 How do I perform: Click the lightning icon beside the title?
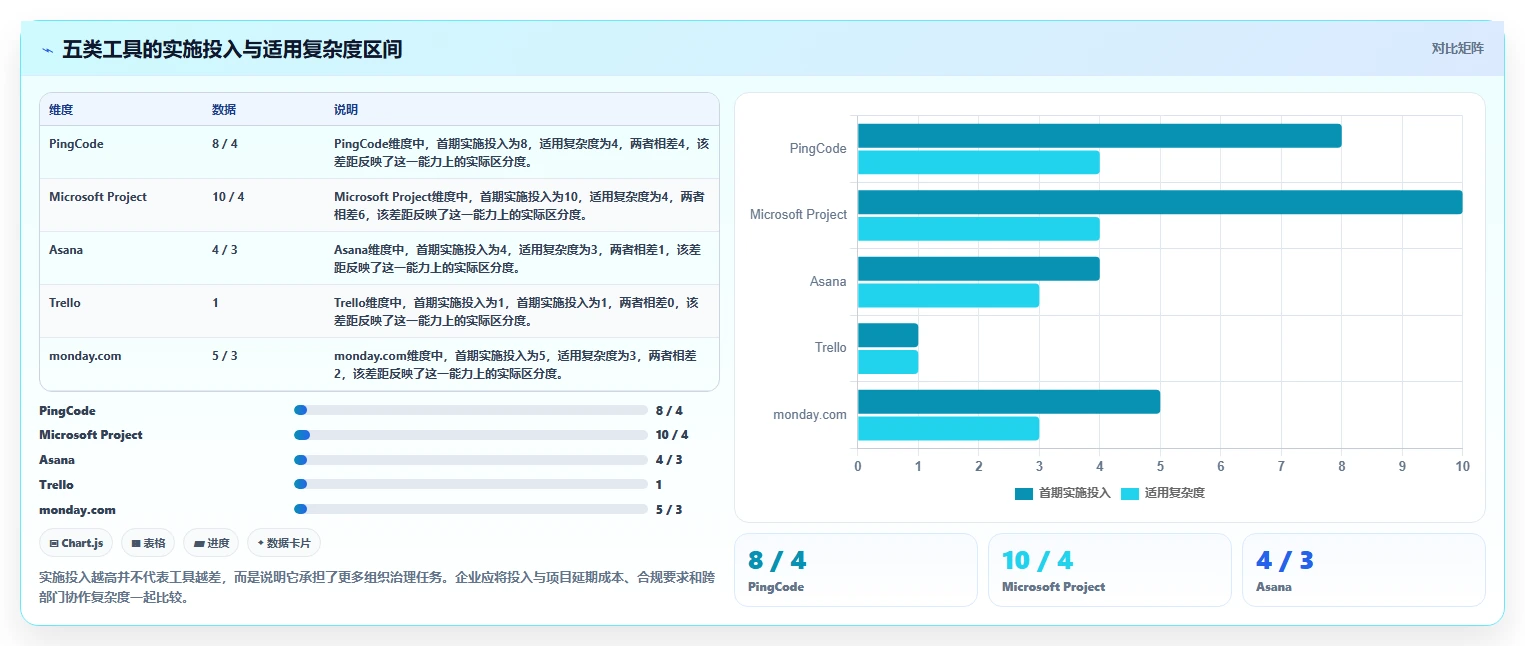tap(47, 49)
